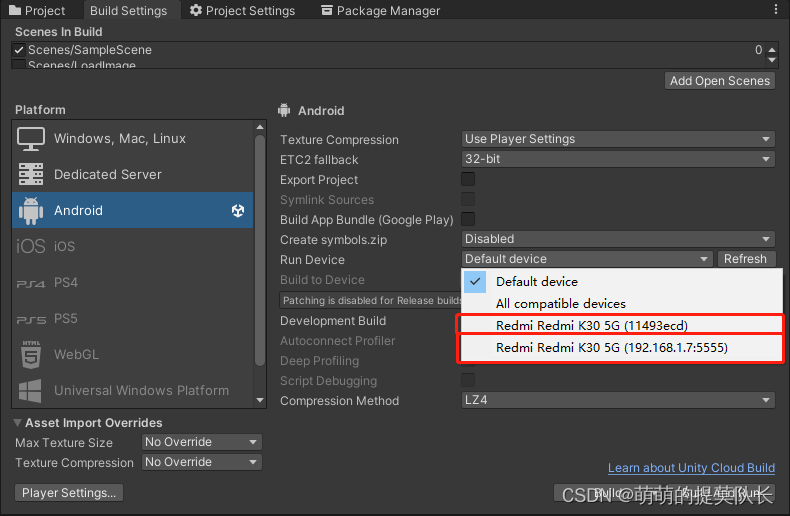Enable the Export Project checkbox
The width and height of the screenshot is (790, 516).
coord(468,179)
